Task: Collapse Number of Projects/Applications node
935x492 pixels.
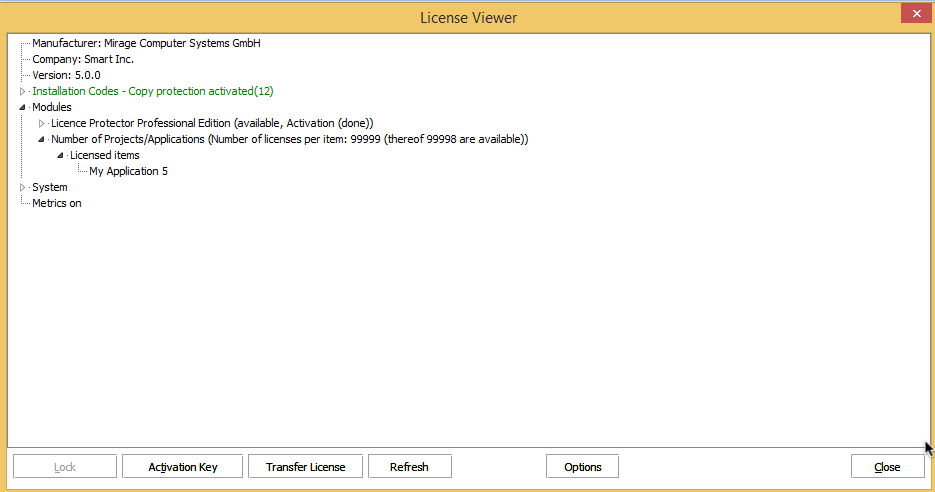Action: click(42, 140)
